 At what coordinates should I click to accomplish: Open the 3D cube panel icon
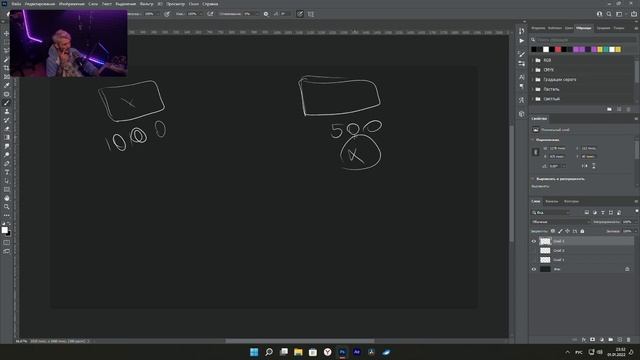click(522, 114)
